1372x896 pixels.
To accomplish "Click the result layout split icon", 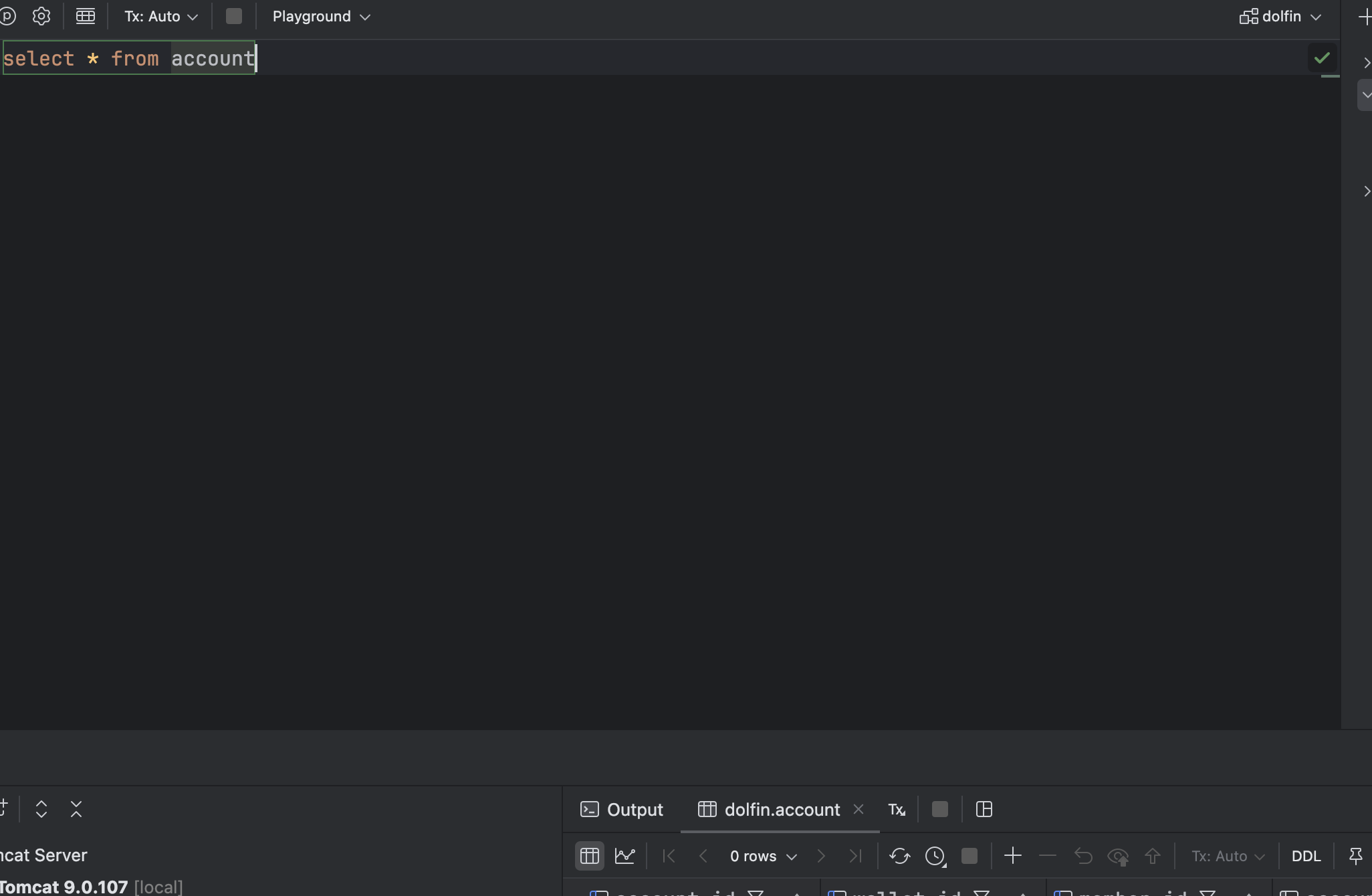I will 984,810.
